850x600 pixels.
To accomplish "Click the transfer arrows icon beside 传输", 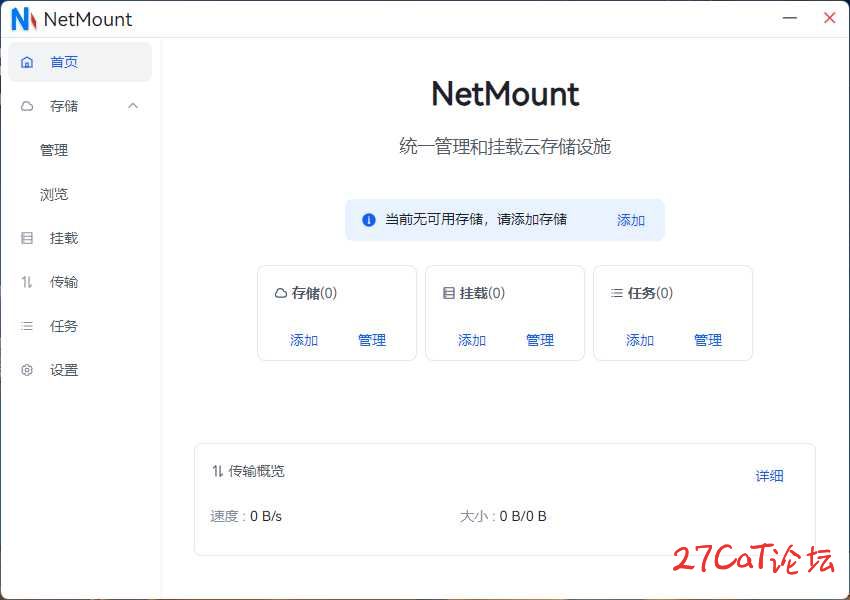I will 27,282.
